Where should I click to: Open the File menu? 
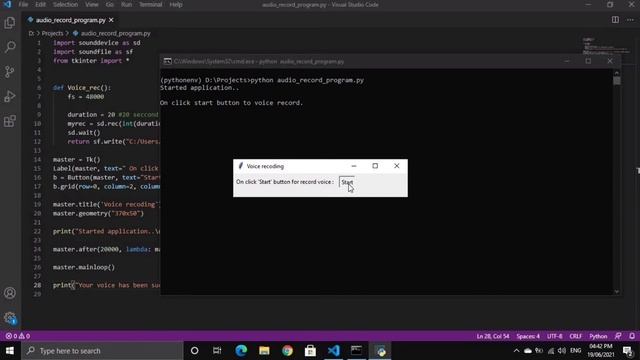pyautogui.click(x=23, y=4)
